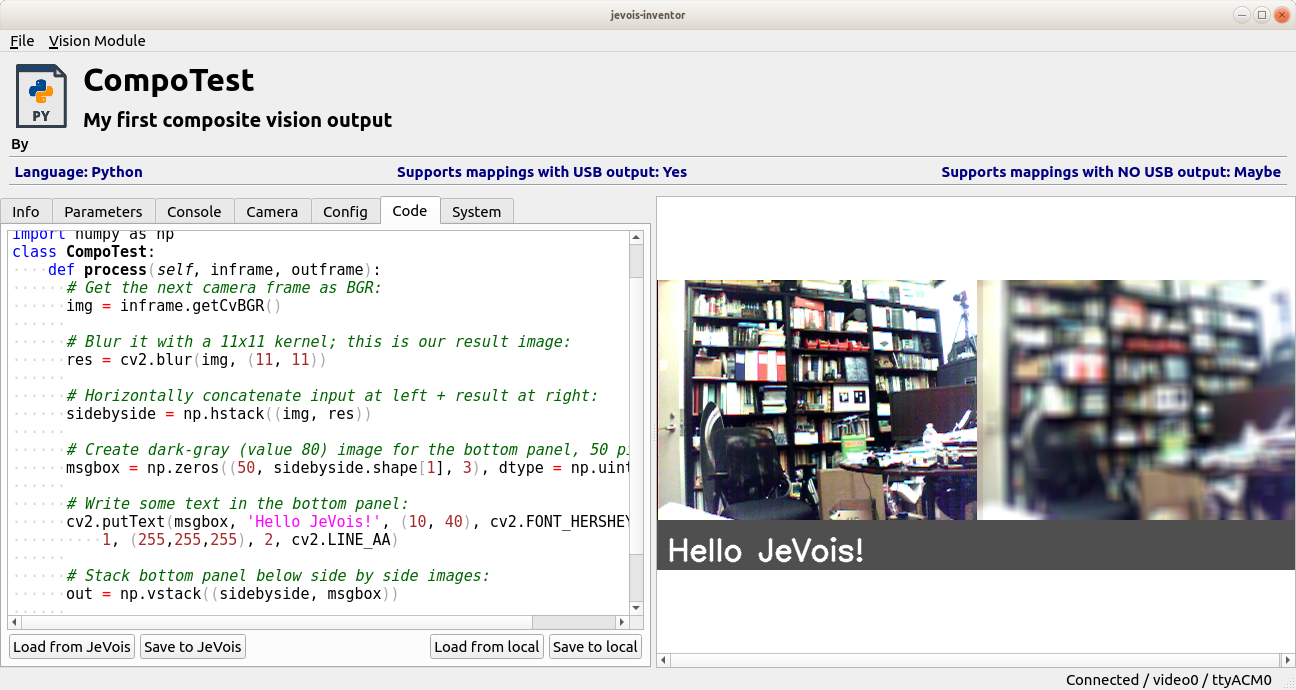Click the line starting 'cv2.putText(msgbox'
1296x690 pixels.
point(347,522)
